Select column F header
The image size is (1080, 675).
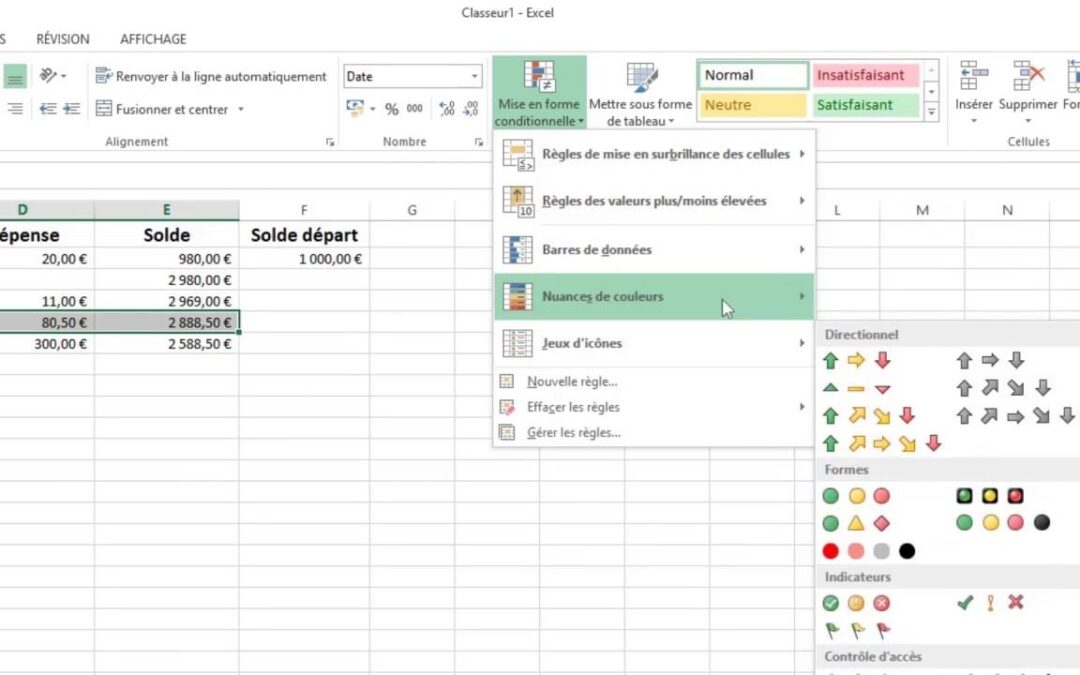(304, 210)
